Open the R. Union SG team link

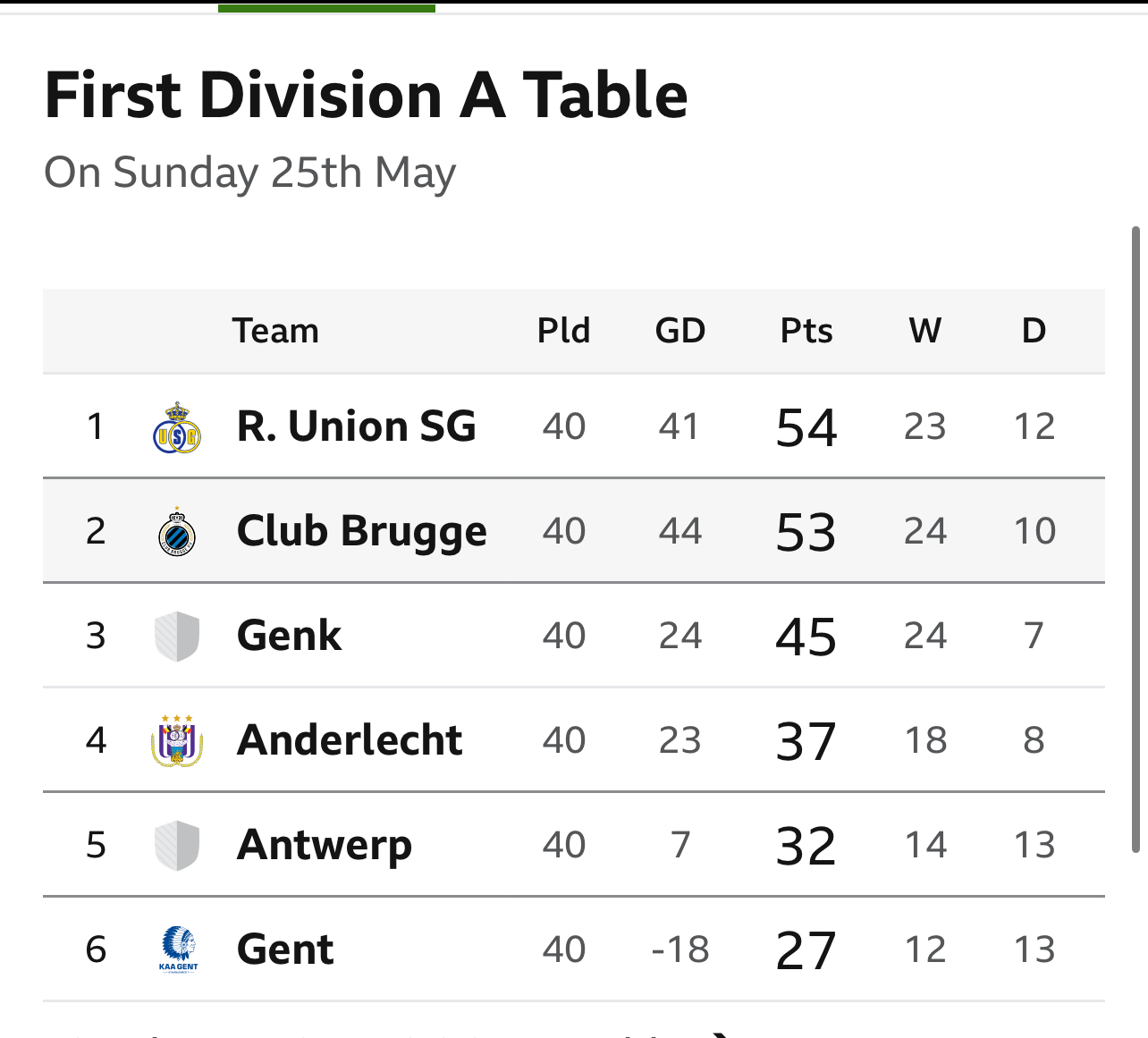pyautogui.click(x=356, y=426)
